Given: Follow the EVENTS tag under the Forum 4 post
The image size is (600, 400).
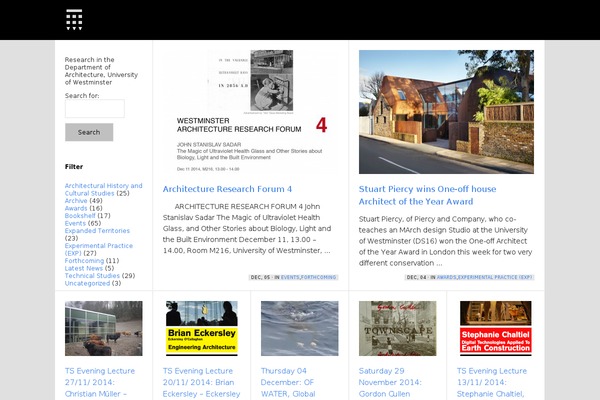Looking at the screenshot, I should pyautogui.click(x=290, y=277).
